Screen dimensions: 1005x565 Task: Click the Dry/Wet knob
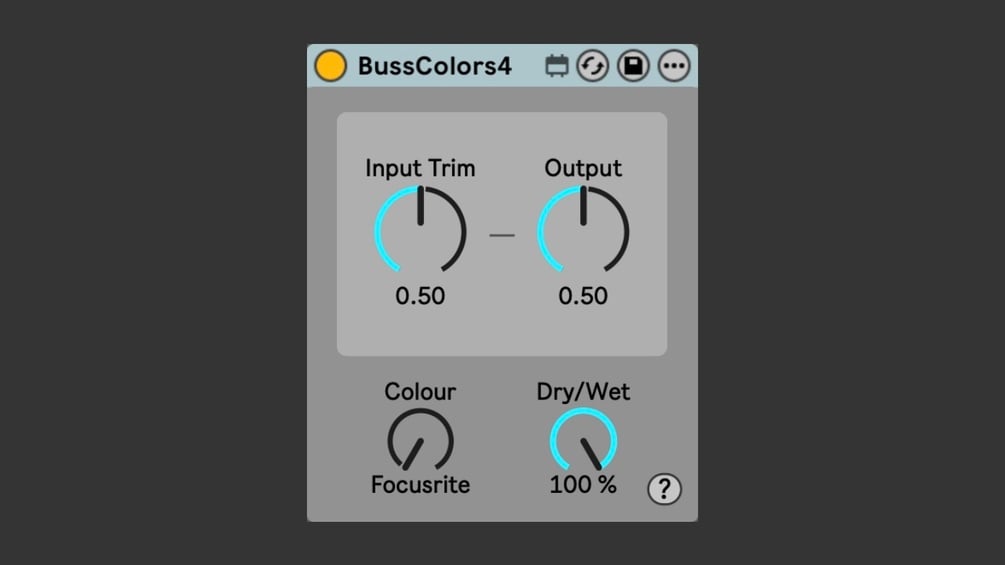coord(583,440)
